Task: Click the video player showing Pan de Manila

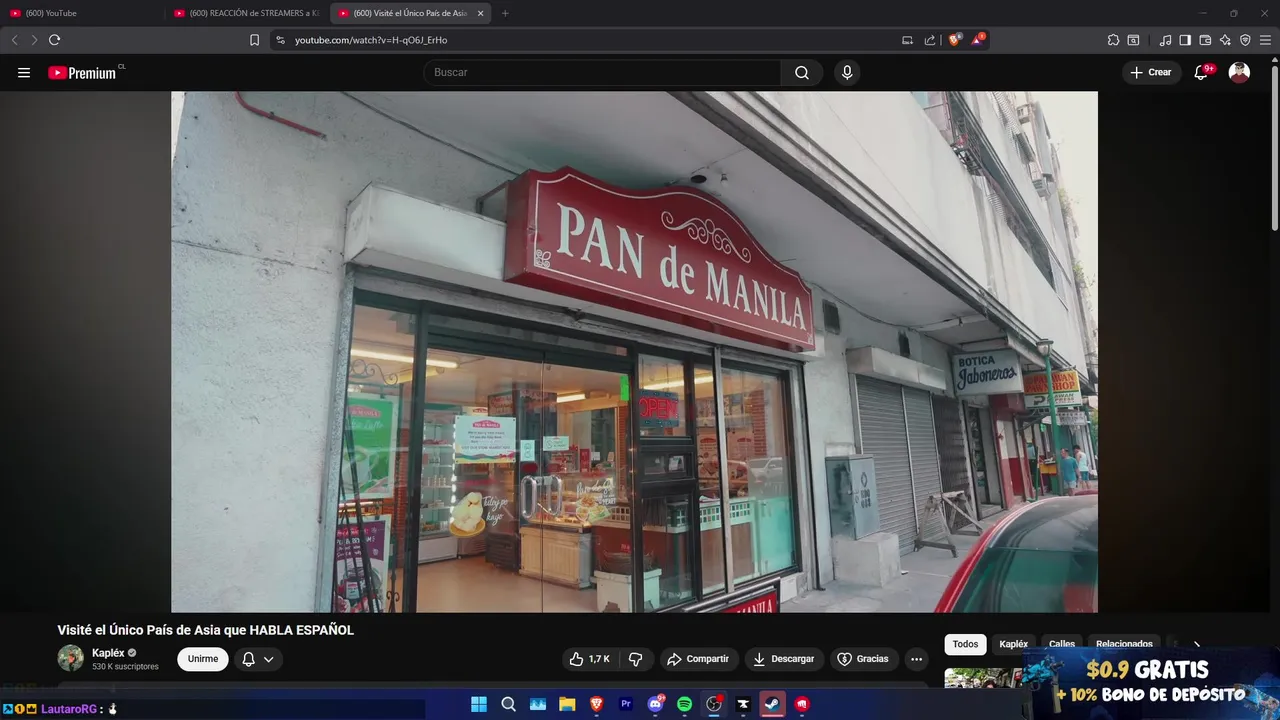Action: pos(634,352)
